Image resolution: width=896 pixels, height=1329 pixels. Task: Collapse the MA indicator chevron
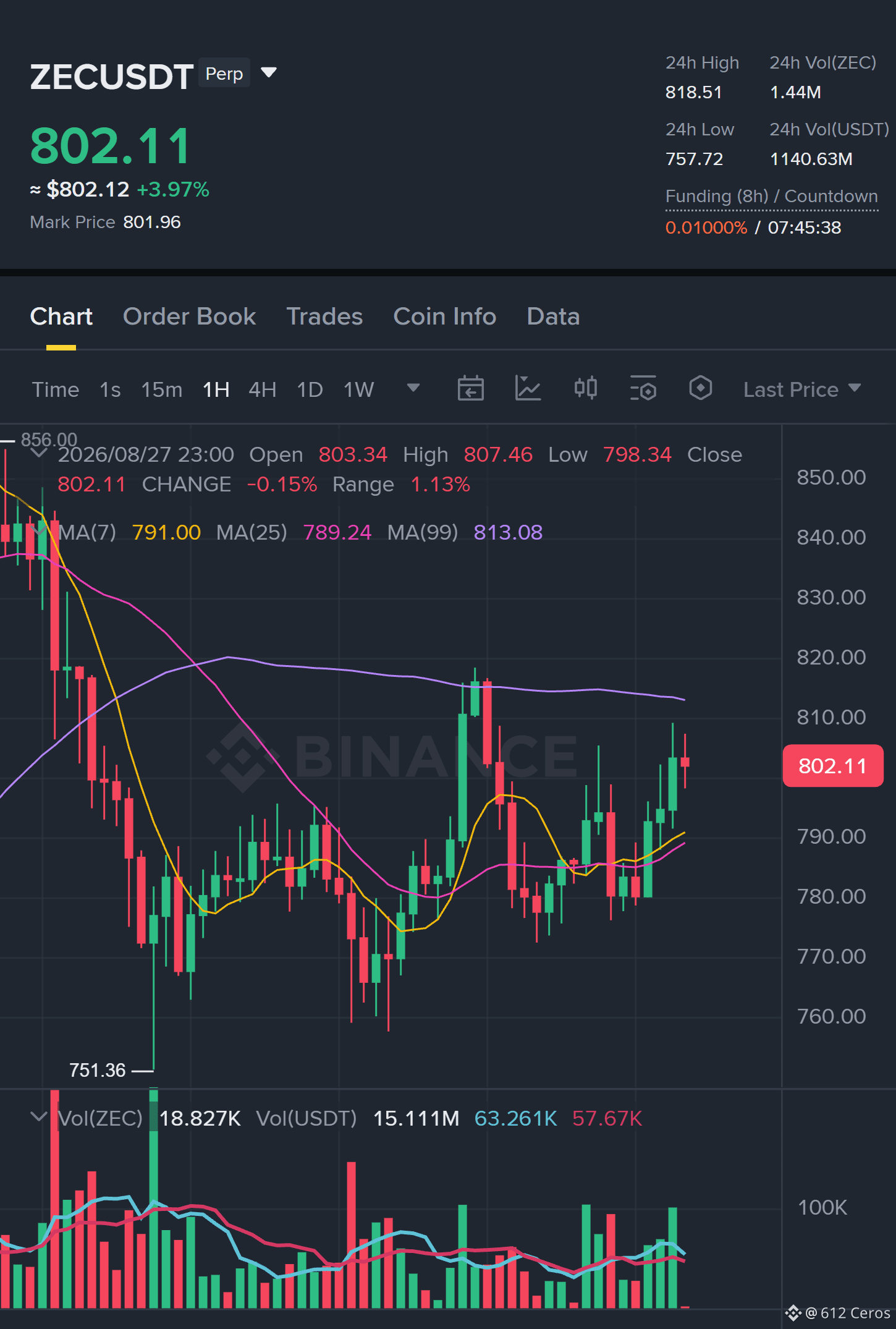coord(39,532)
